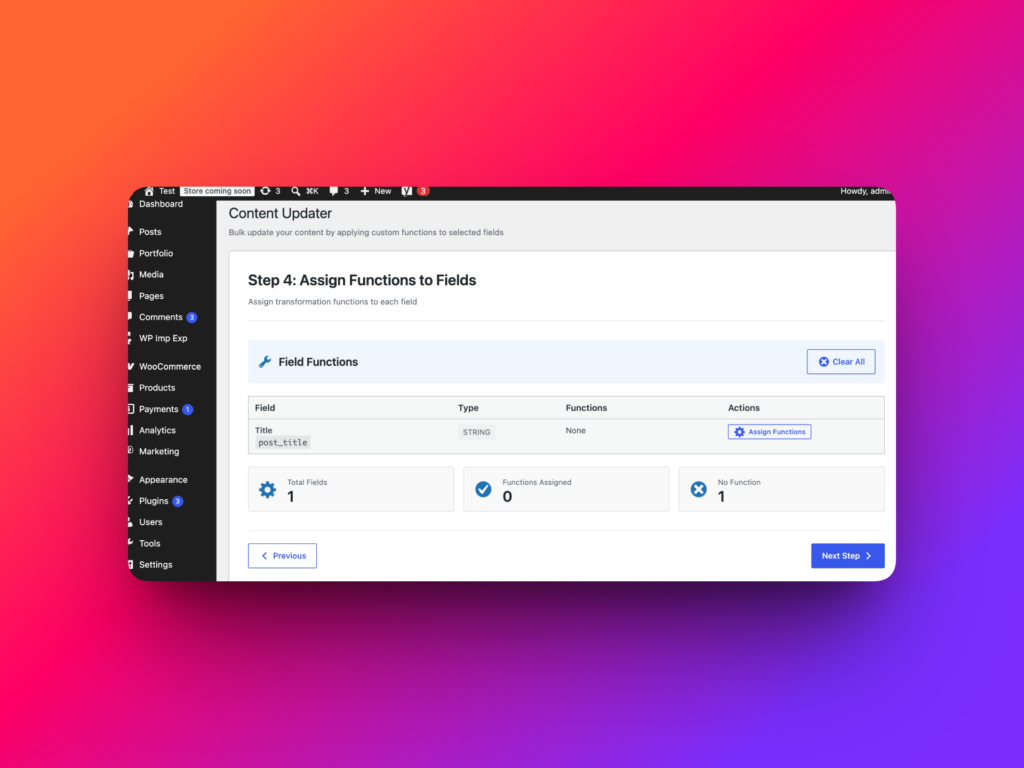Image resolution: width=1024 pixels, height=768 pixels.
Task: Open the comments bubble icon in admin bar
Action: pos(334,191)
